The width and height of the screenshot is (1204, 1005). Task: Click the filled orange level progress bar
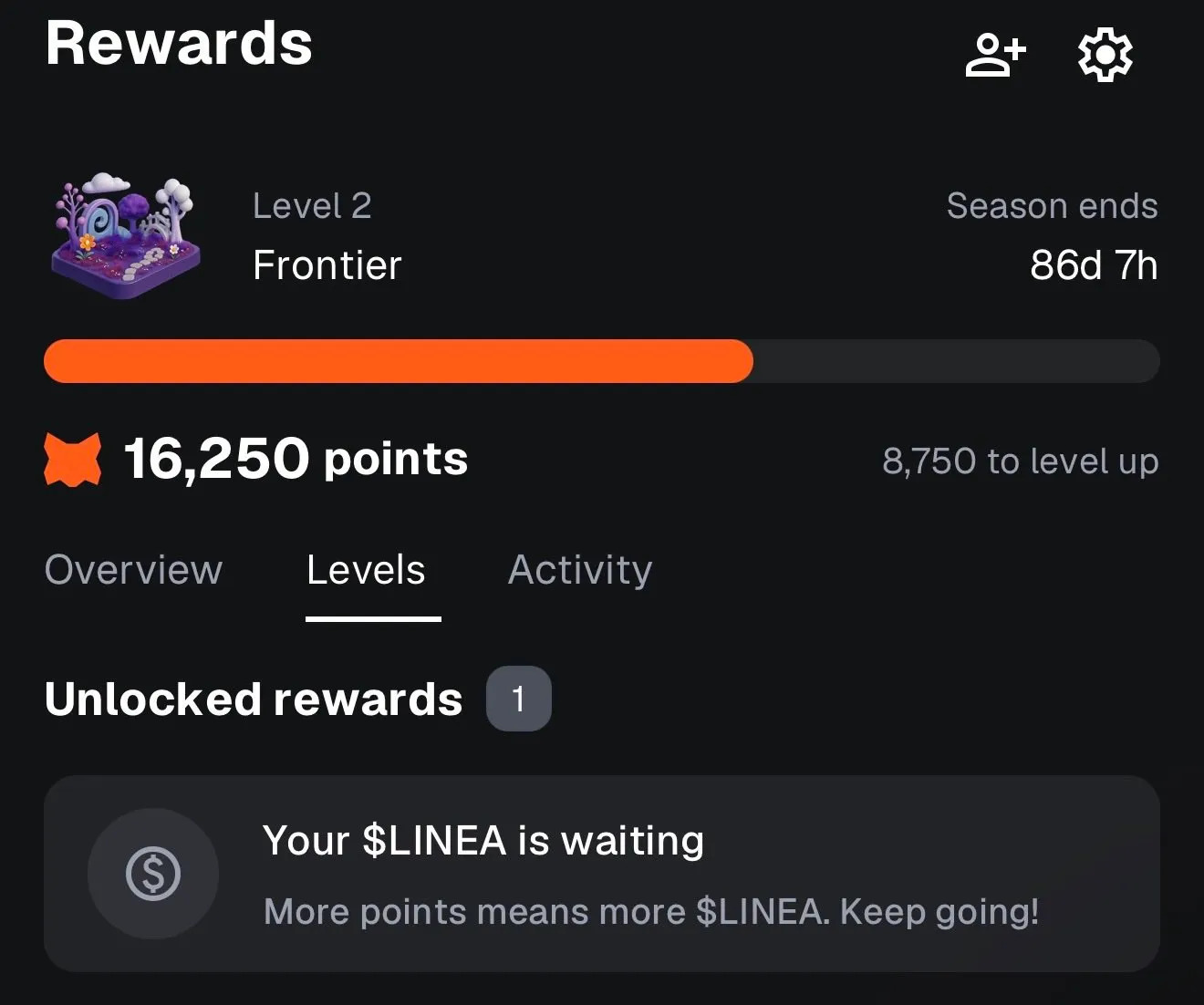(x=398, y=361)
